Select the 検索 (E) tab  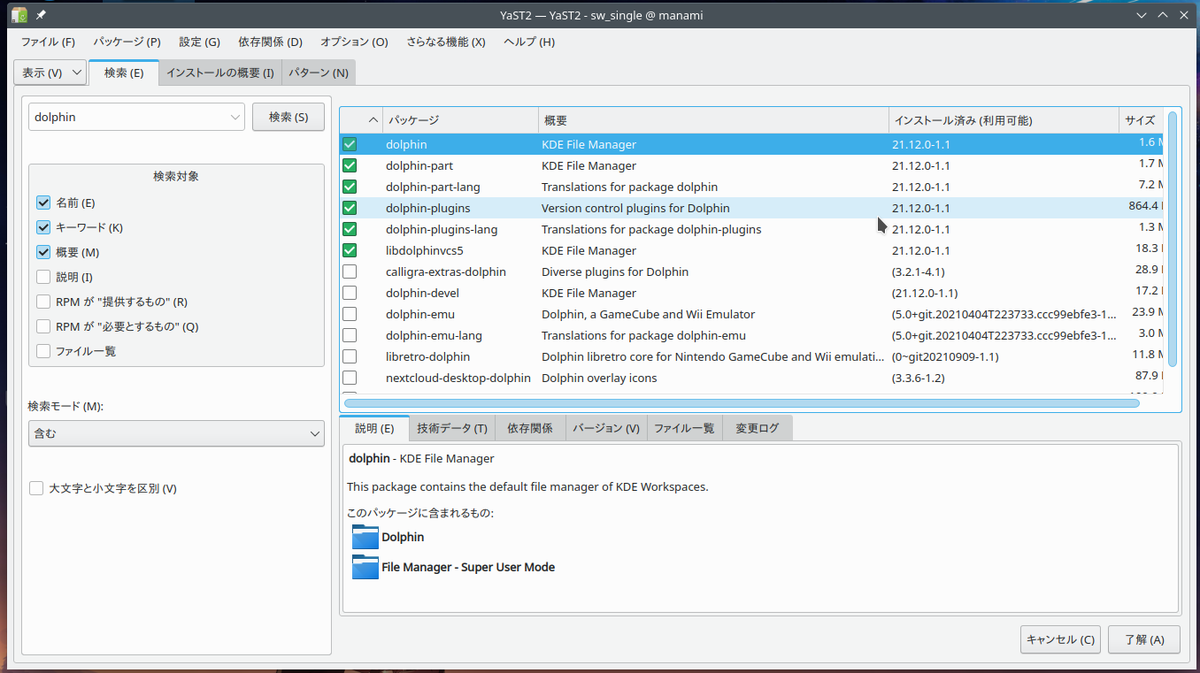pyautogui.click(x=124, y=72)
